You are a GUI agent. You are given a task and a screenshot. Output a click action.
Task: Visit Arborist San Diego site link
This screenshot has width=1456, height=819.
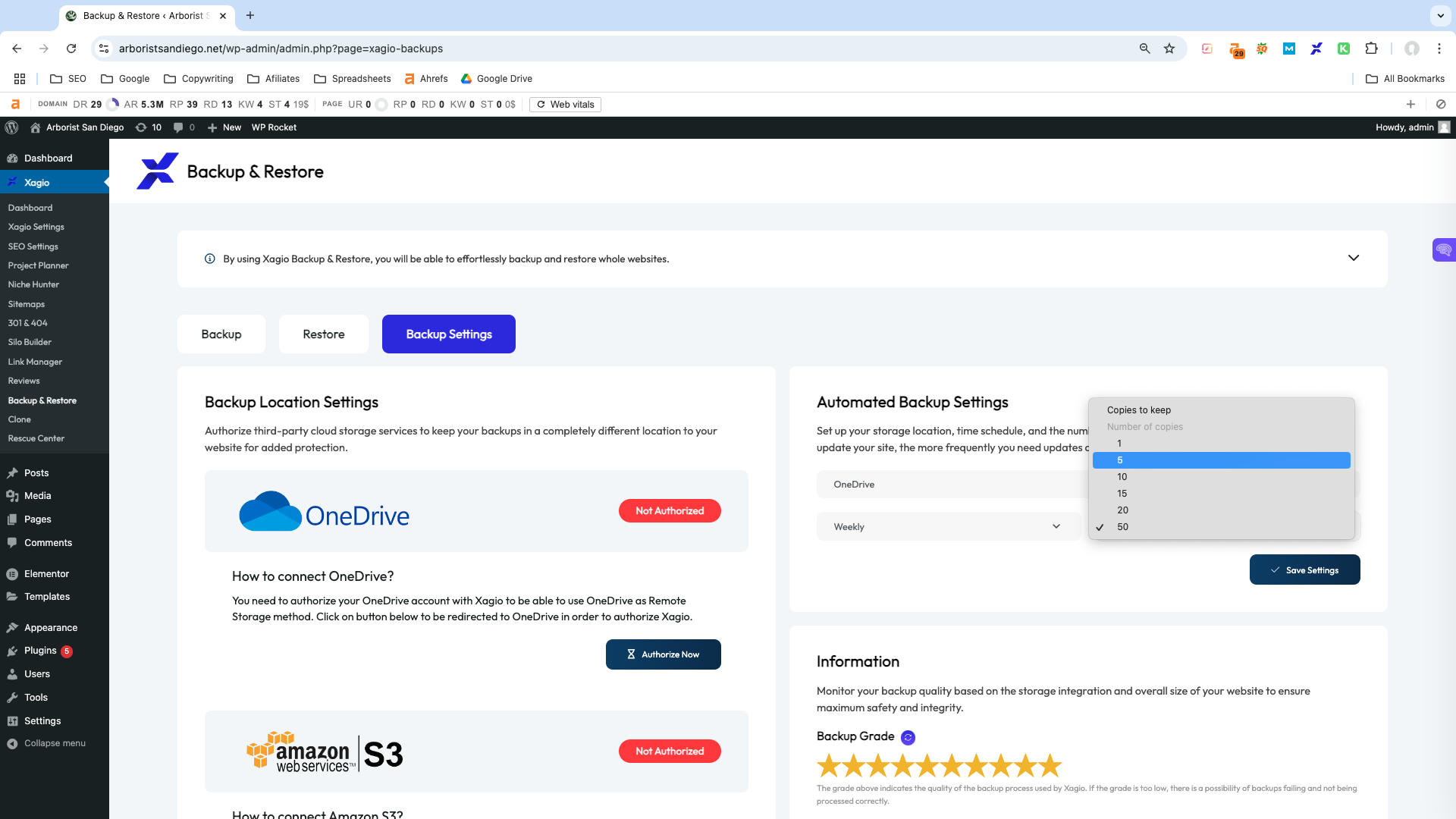[x=77, y=127]
